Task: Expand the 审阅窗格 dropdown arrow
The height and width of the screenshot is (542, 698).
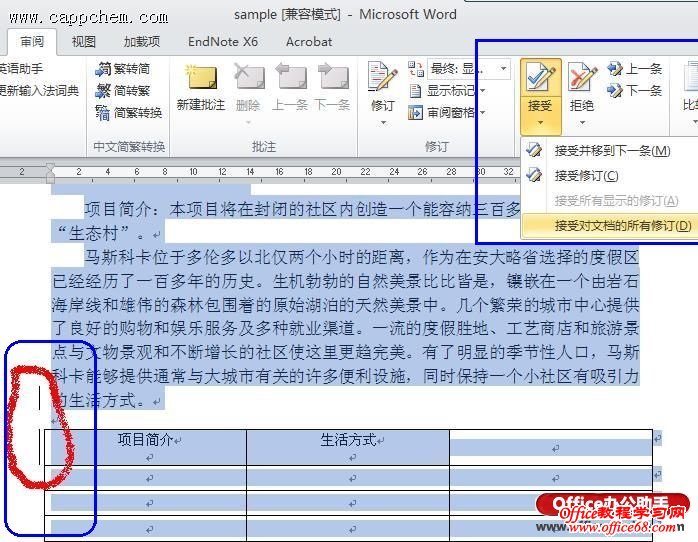Action: 483,113
